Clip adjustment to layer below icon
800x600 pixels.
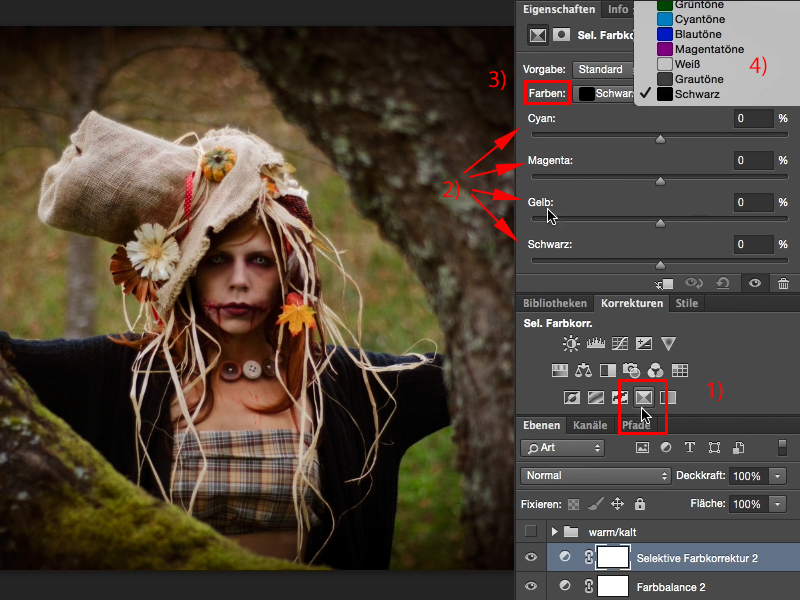pyautogui.click(x=664, y=284)
